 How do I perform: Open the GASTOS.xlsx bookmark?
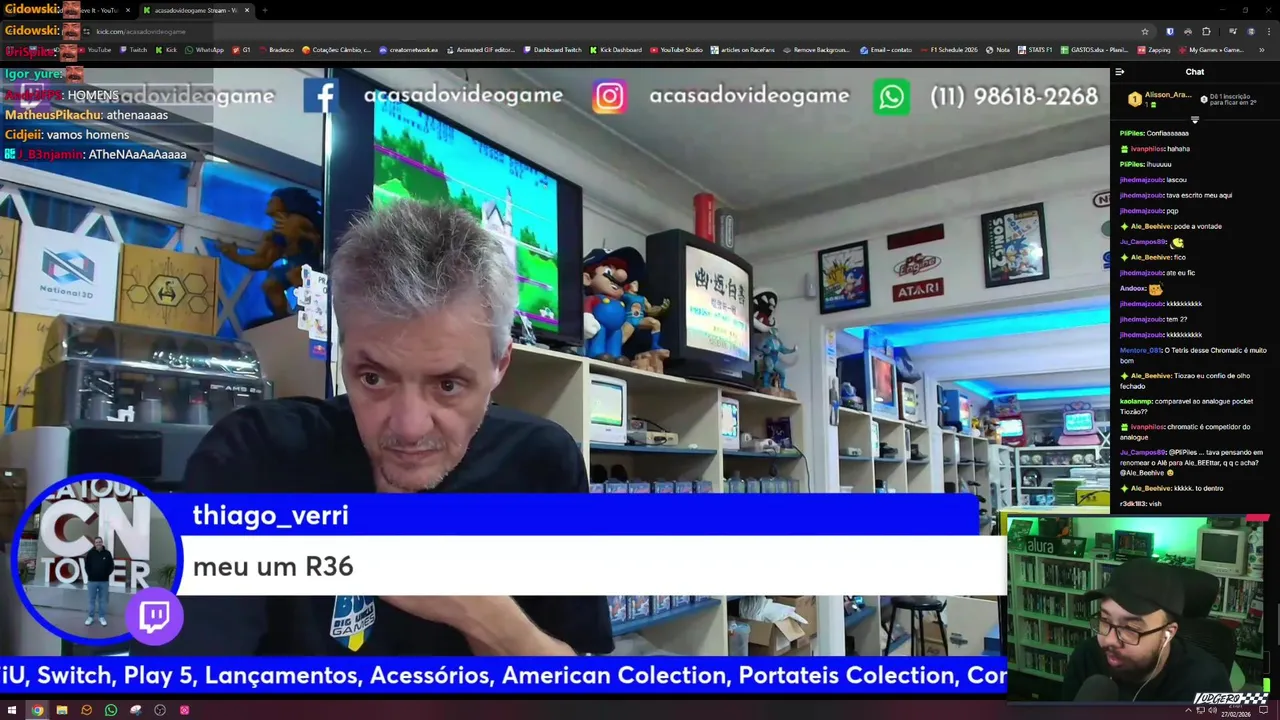tap(1094, 49)
